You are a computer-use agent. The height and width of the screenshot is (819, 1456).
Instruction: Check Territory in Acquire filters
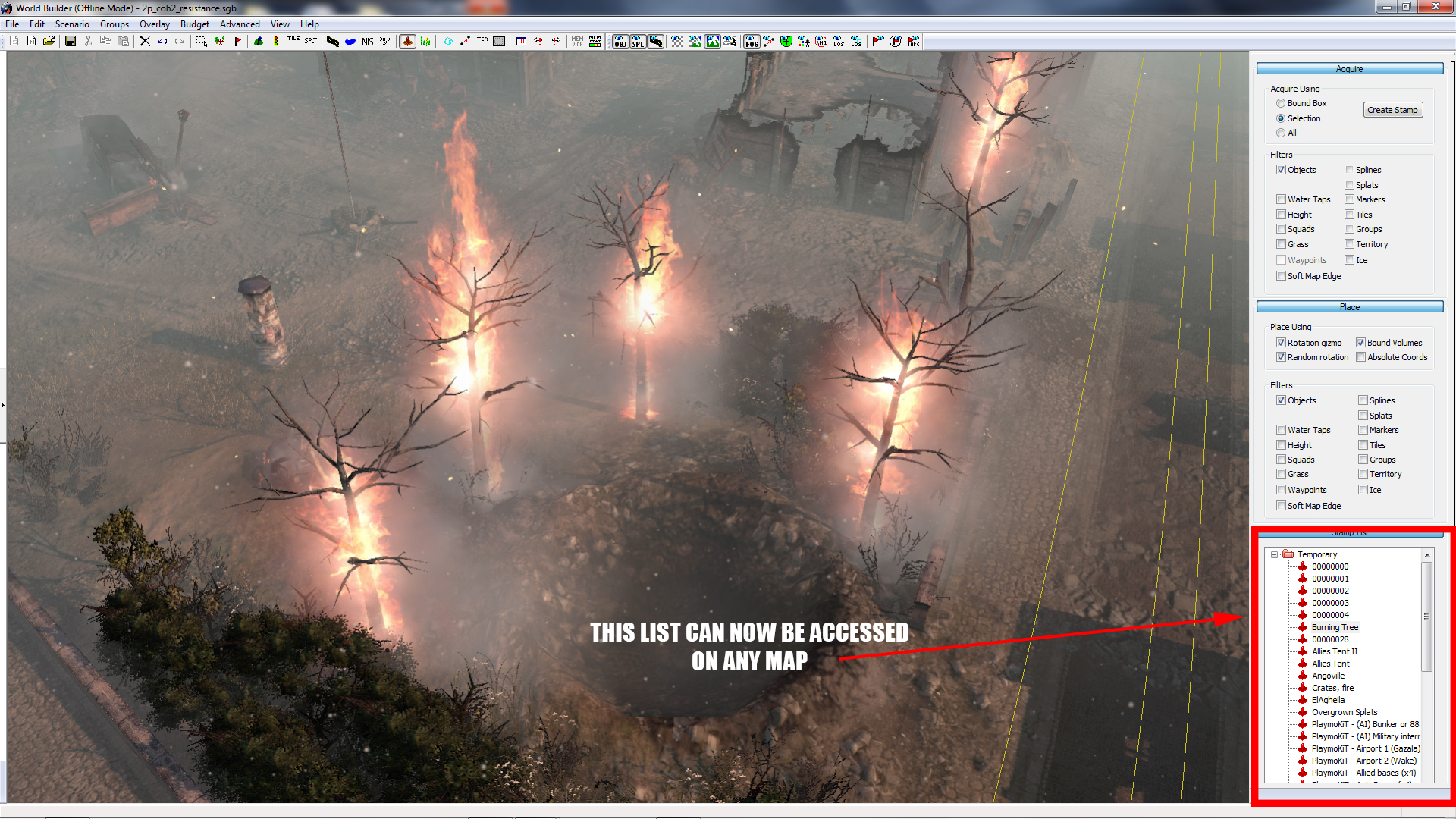pos(1350,244)
